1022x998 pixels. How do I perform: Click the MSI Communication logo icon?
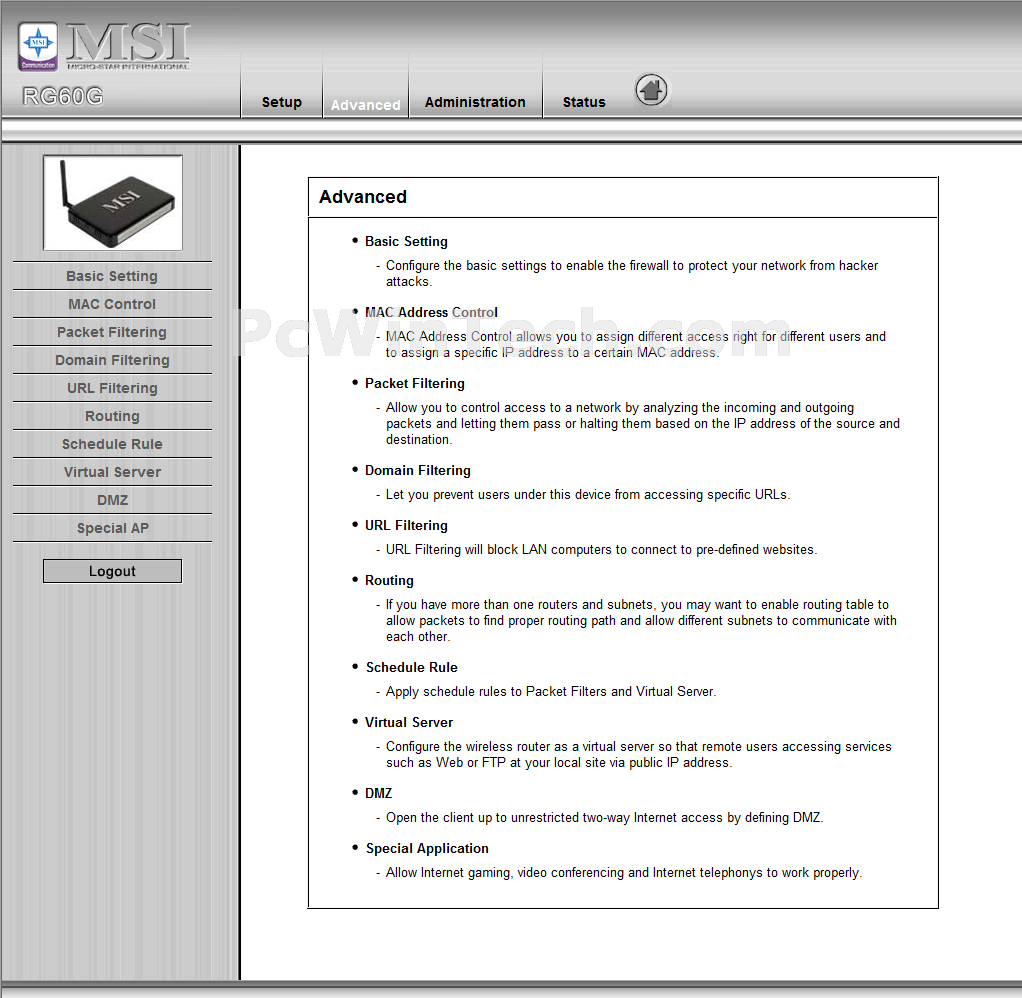[x=38, y=46]
